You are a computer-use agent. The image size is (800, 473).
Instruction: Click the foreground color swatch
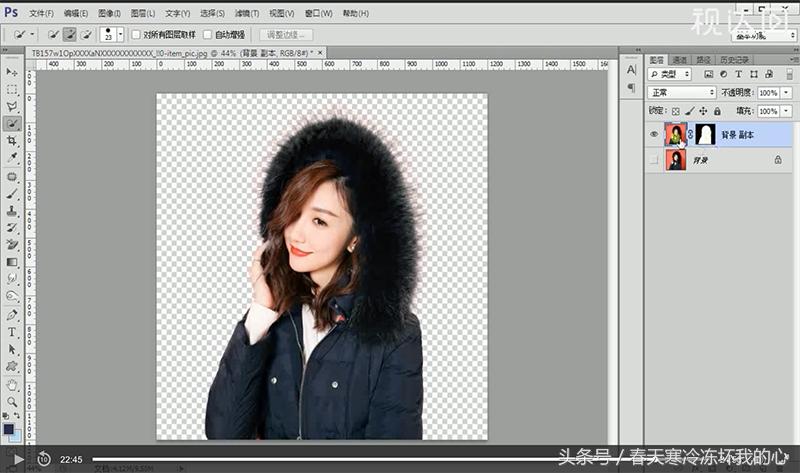coord(9,428)
